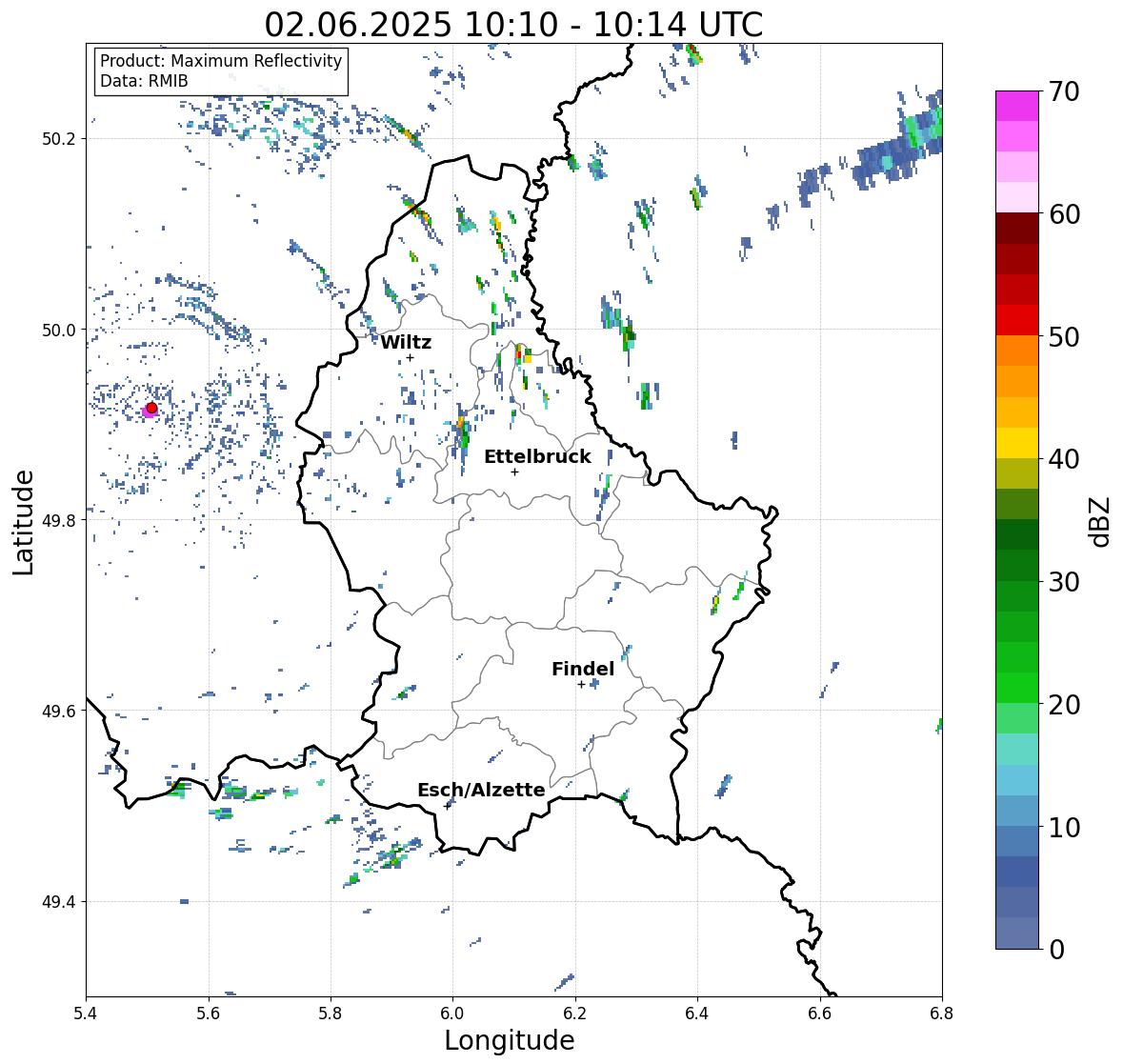The image size is (1123, 1064).
Task: Click the colorbar 20 tick label
Action: coord(1064,705)
